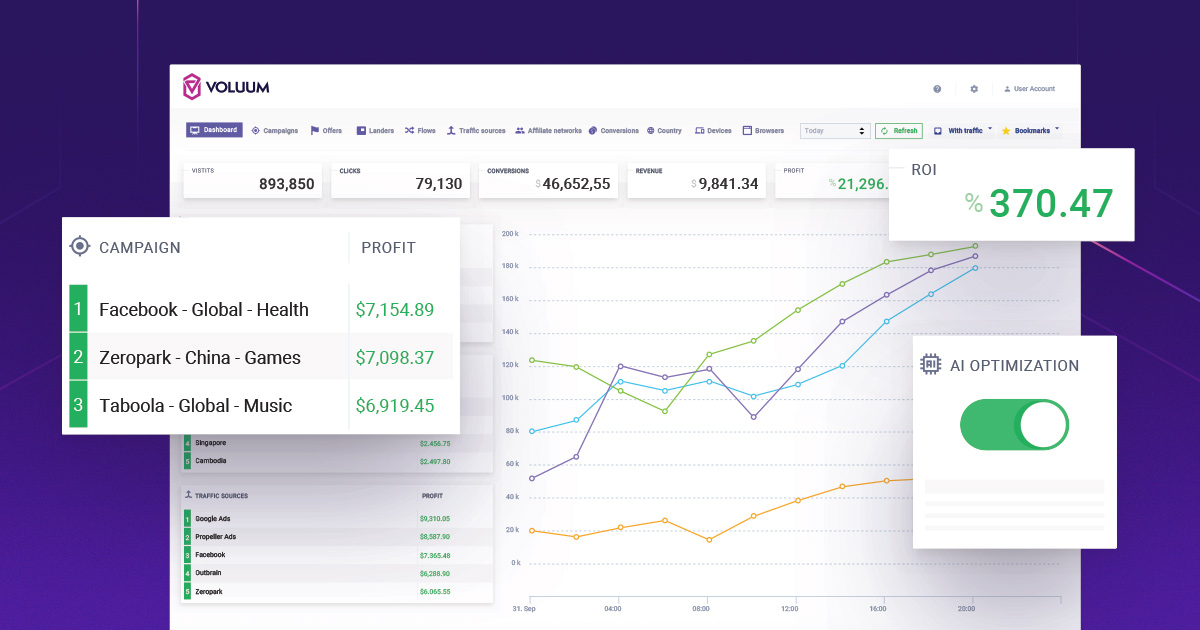Pick the Taboola - Global - Music campaign

[196, 406]
